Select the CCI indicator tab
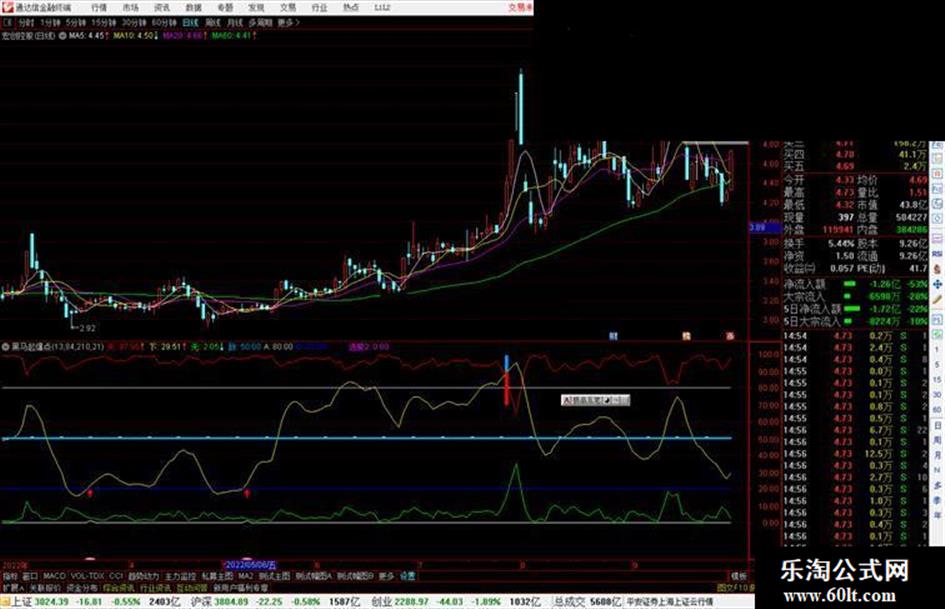Viewport: 945px width, 609px height. click(116, 576)
